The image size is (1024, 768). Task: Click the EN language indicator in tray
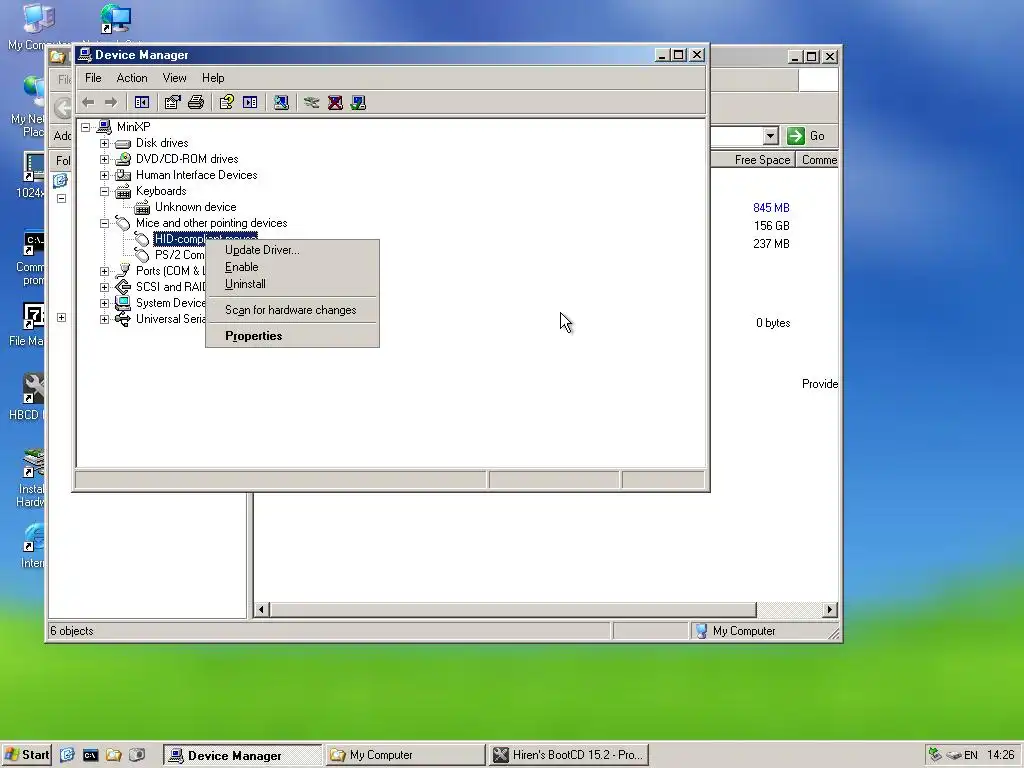(x=971, y=755)
